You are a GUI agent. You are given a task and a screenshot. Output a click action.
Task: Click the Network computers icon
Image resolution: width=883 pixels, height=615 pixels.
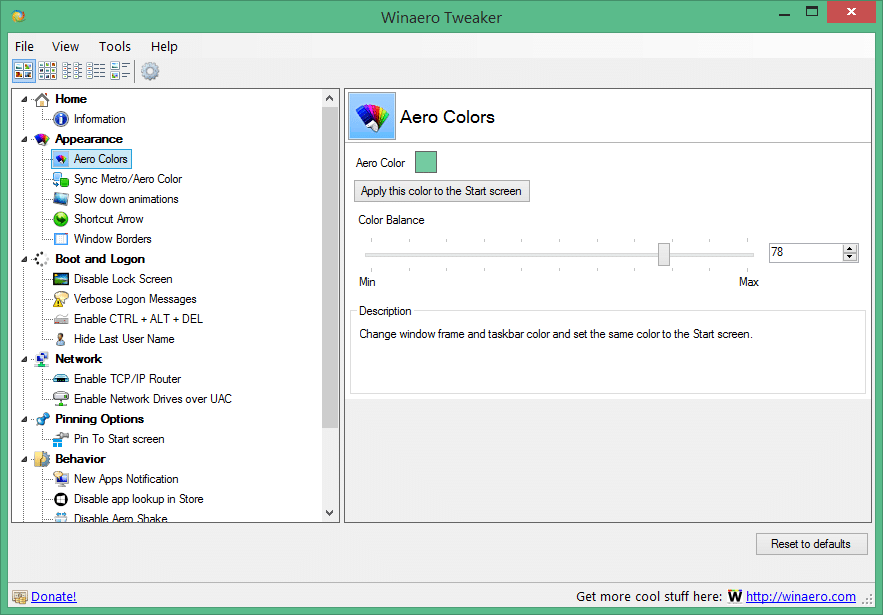(42, 359)
